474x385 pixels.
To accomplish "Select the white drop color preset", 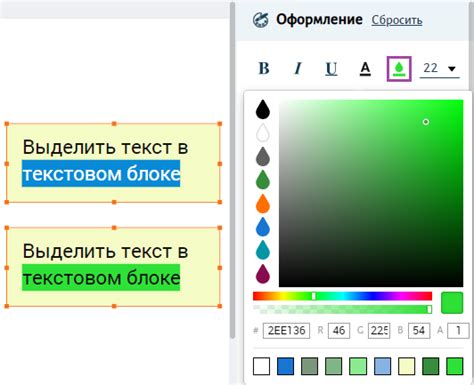I will 263,133.
